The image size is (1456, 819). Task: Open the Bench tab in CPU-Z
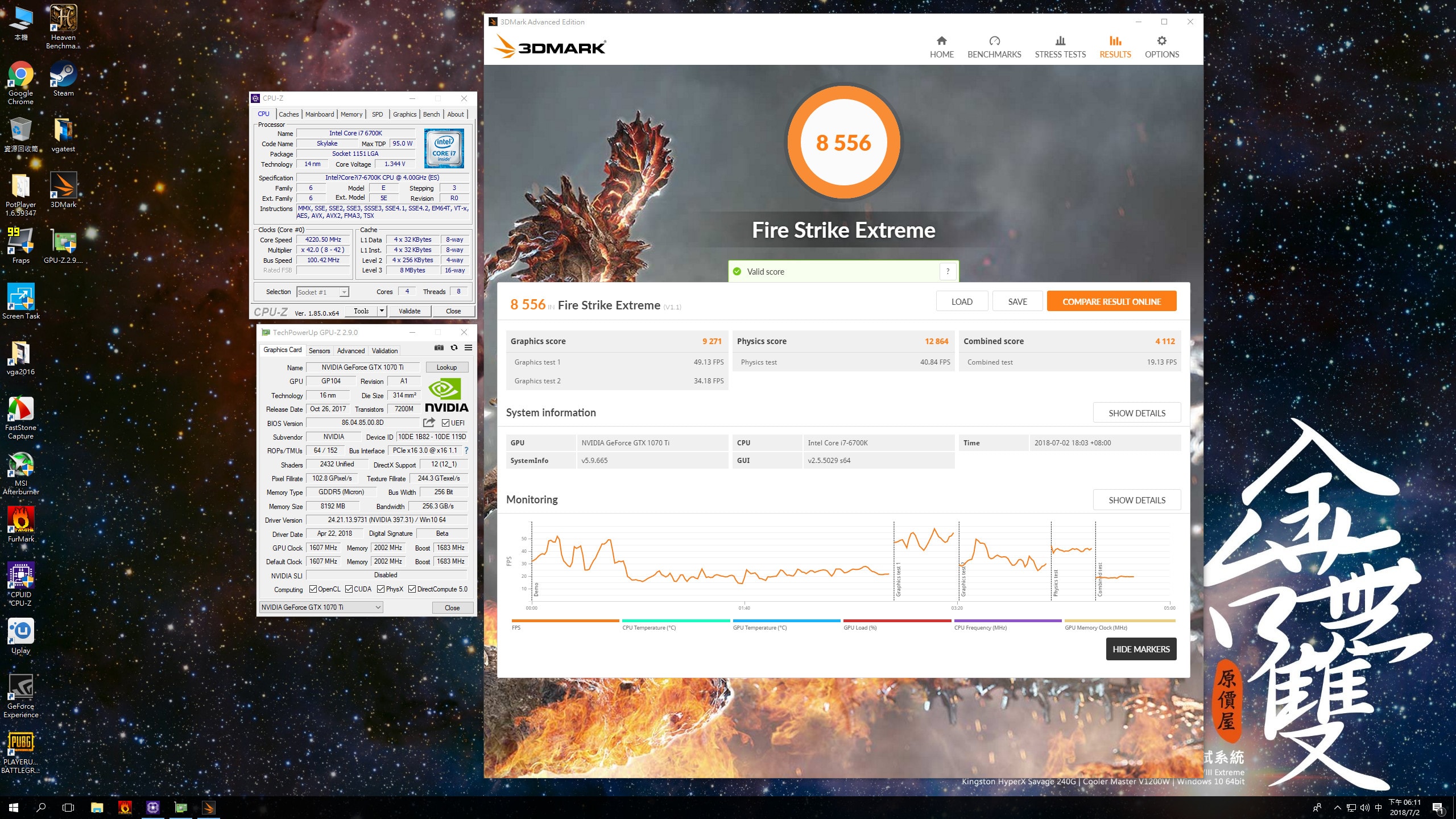[x=431, y=114]
